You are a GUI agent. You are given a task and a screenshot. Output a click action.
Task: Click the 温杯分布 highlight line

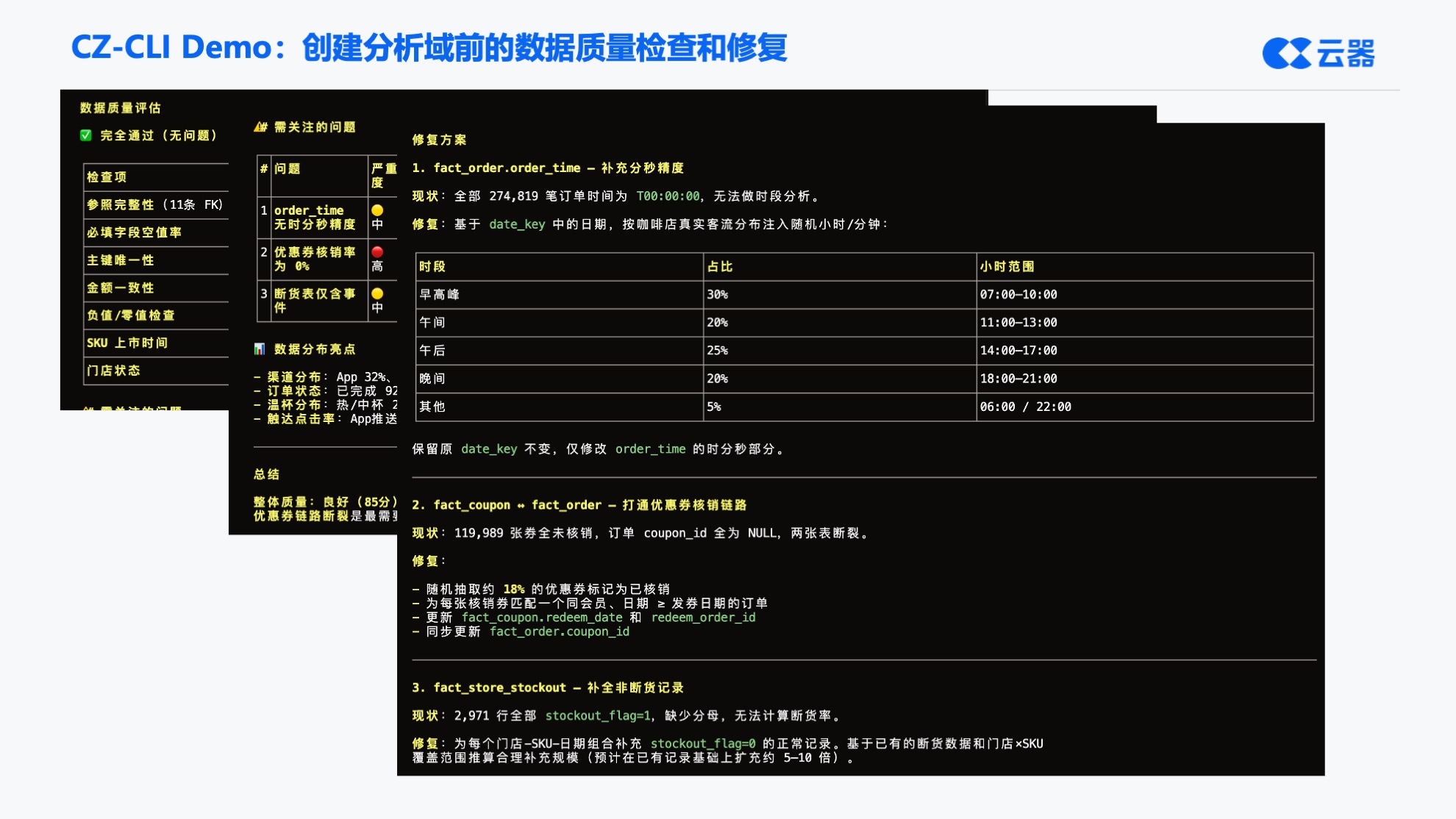tap(325, 405)
